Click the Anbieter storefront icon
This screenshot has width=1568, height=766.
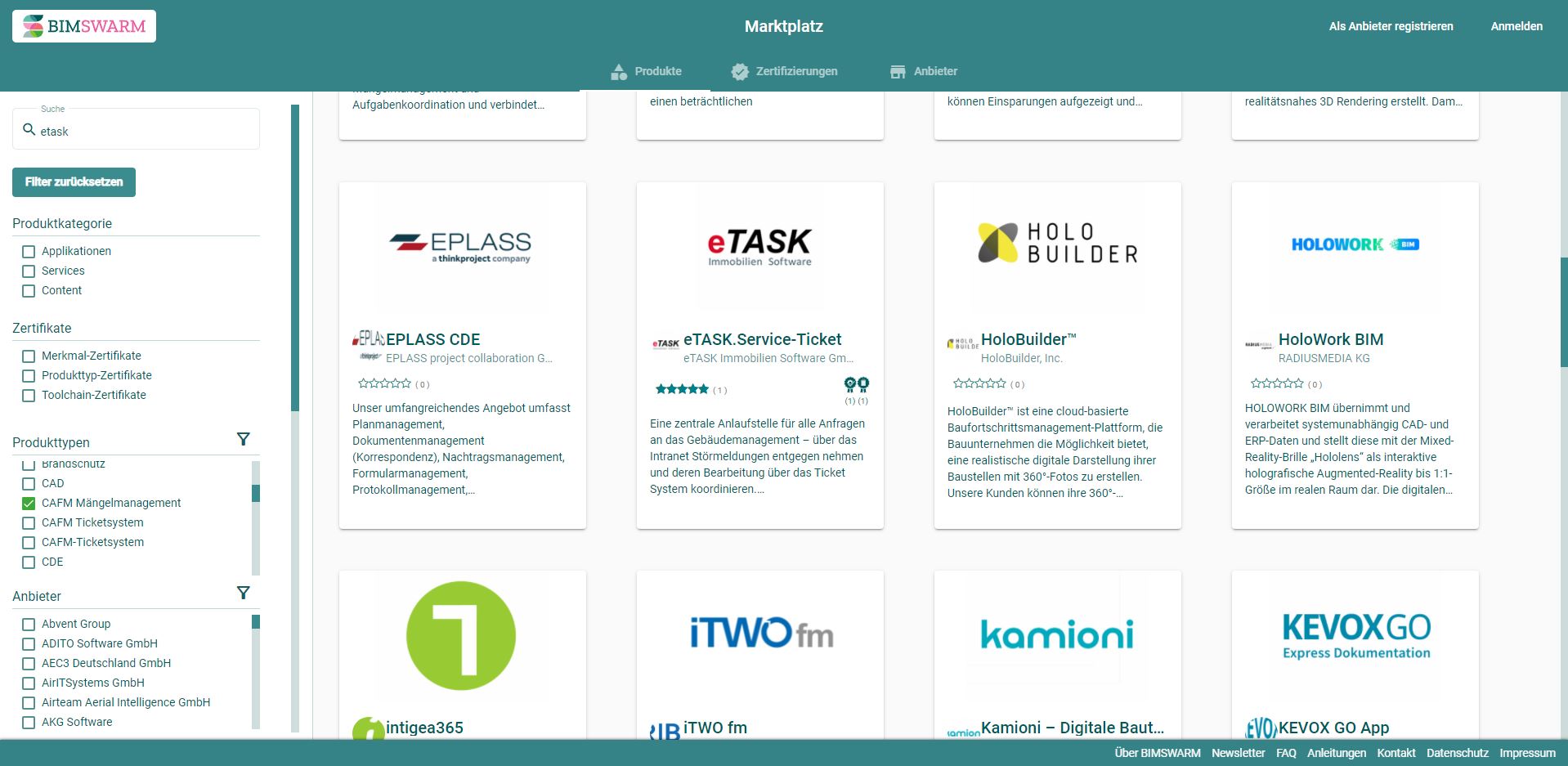coord(898,72)
